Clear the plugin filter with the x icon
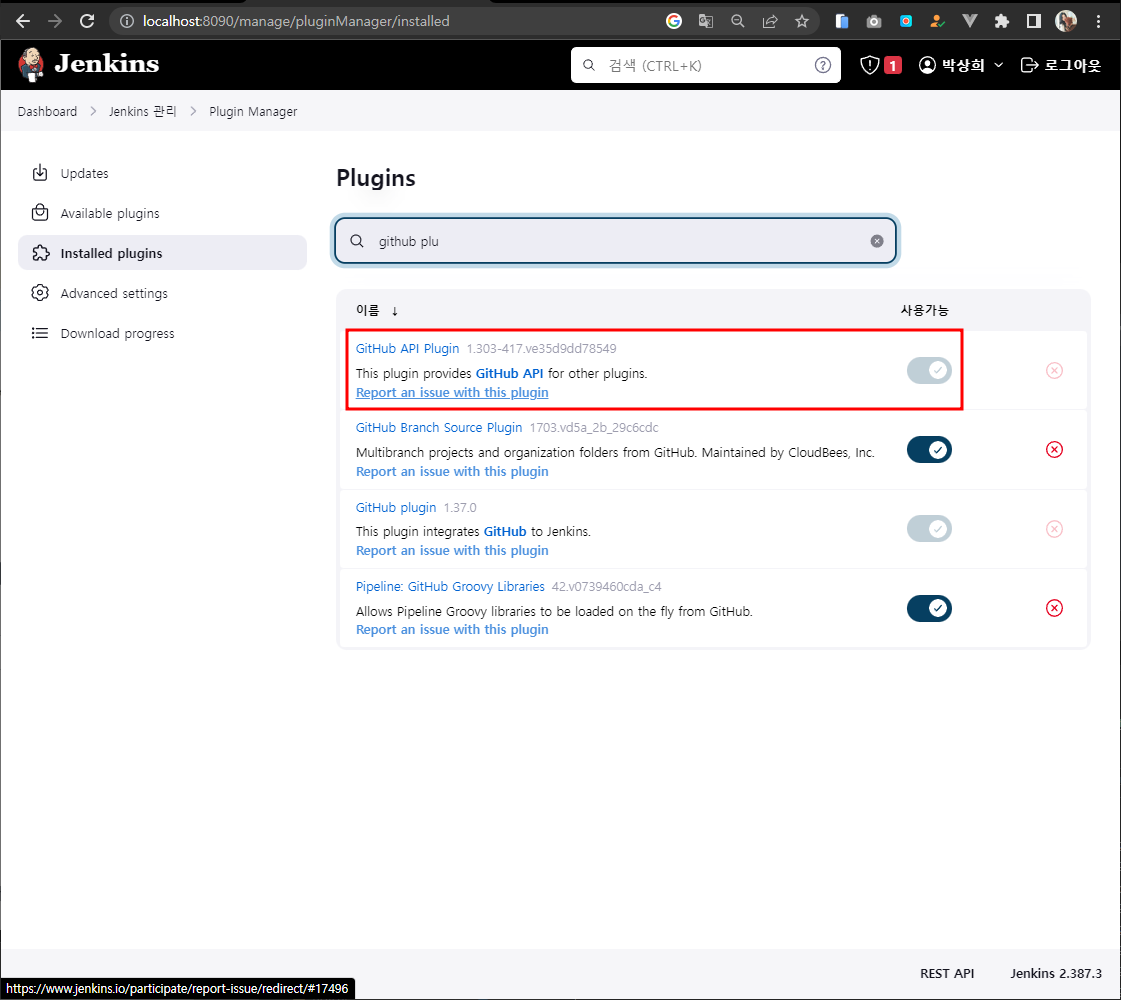 [876, 241]
